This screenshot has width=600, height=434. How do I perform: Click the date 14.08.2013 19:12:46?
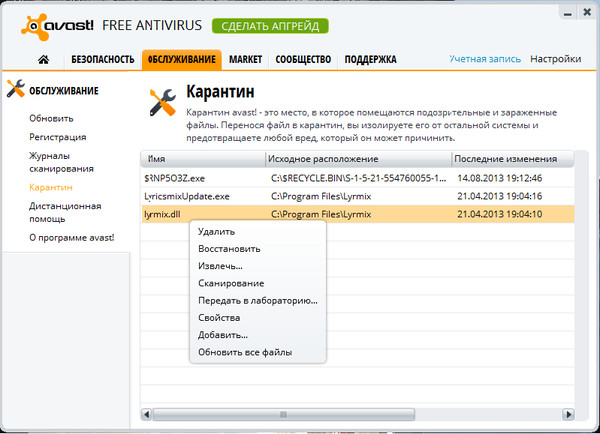pyautogui.click(x=500, y=178)
